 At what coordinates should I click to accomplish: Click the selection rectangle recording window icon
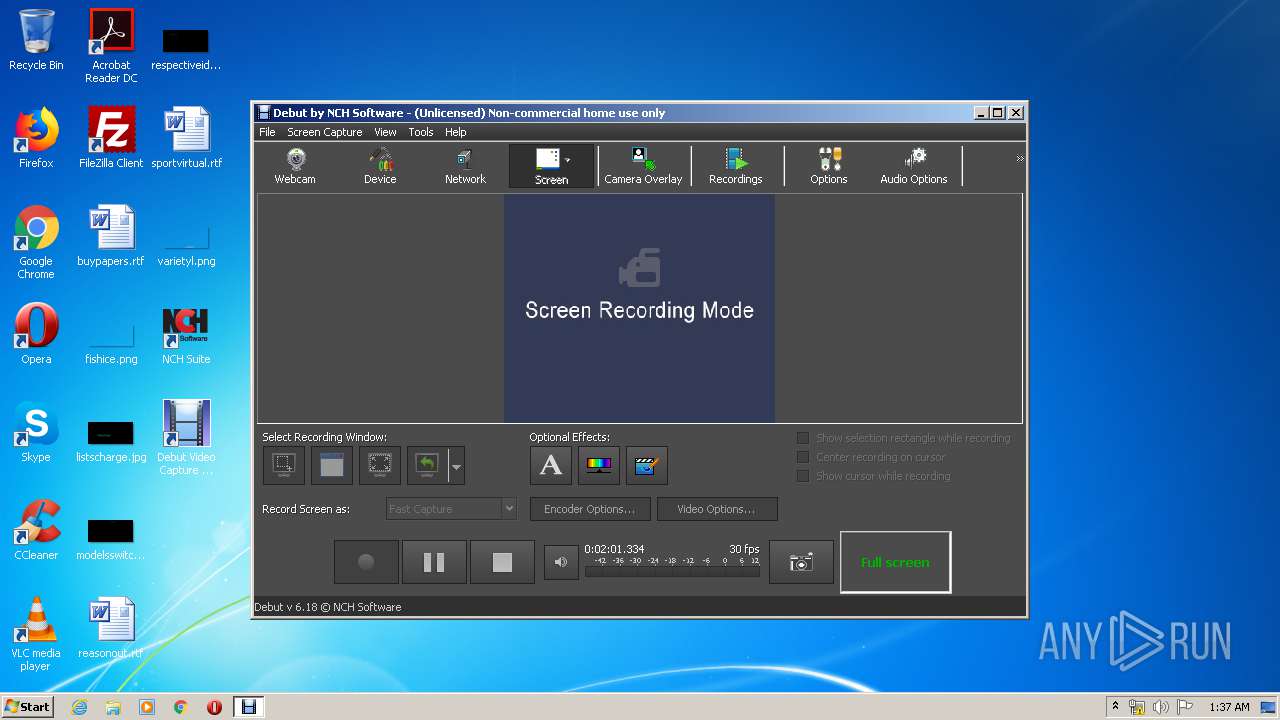click(284, 465)
